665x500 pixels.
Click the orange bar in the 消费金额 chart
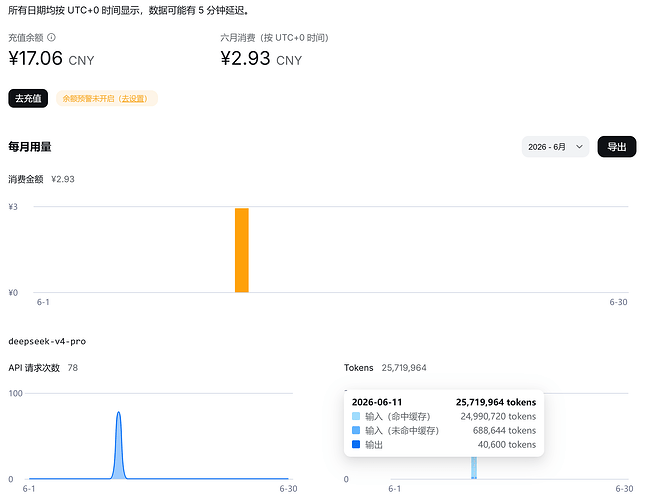click(242, 250)
